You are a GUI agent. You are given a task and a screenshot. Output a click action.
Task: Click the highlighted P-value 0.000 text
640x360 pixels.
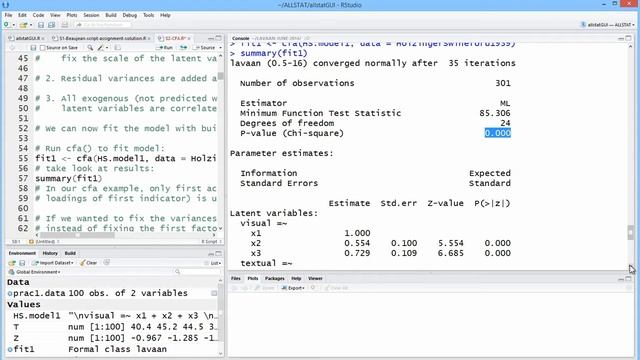pyautogui.click(x=498, y=133)
